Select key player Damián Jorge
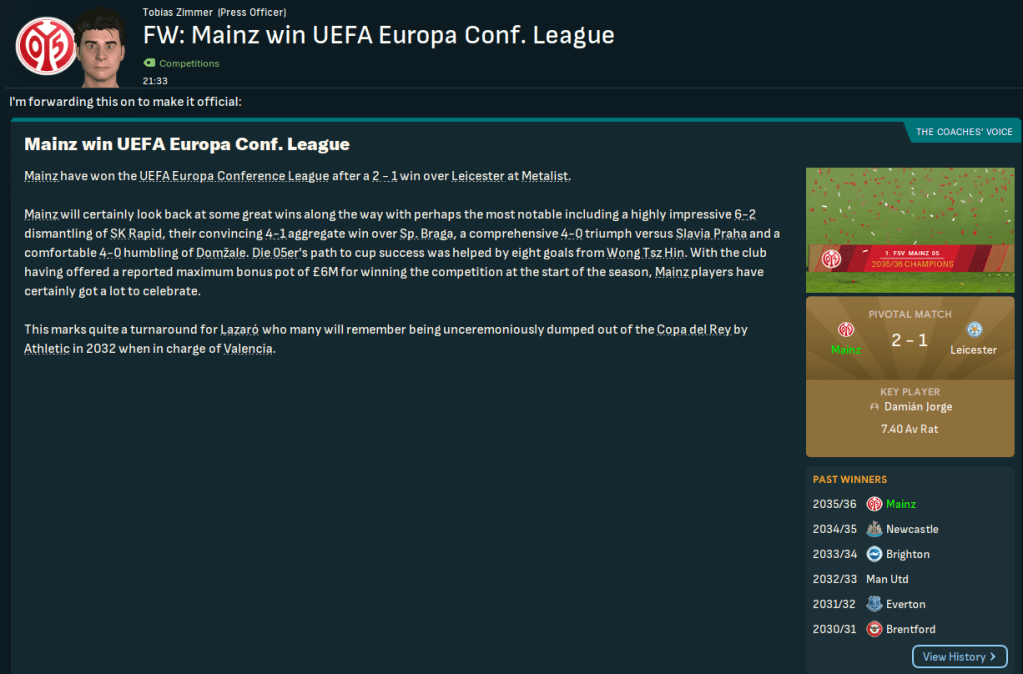 pyautogui.click(x=916, y=408)
